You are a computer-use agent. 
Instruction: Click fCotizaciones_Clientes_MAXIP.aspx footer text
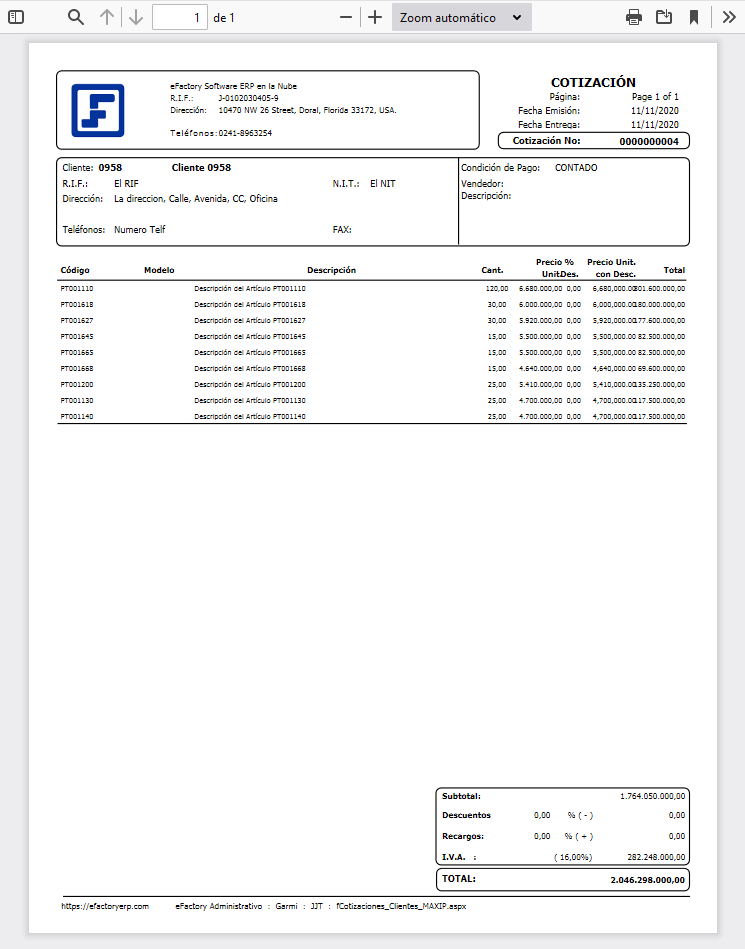[x=401, y=906]
